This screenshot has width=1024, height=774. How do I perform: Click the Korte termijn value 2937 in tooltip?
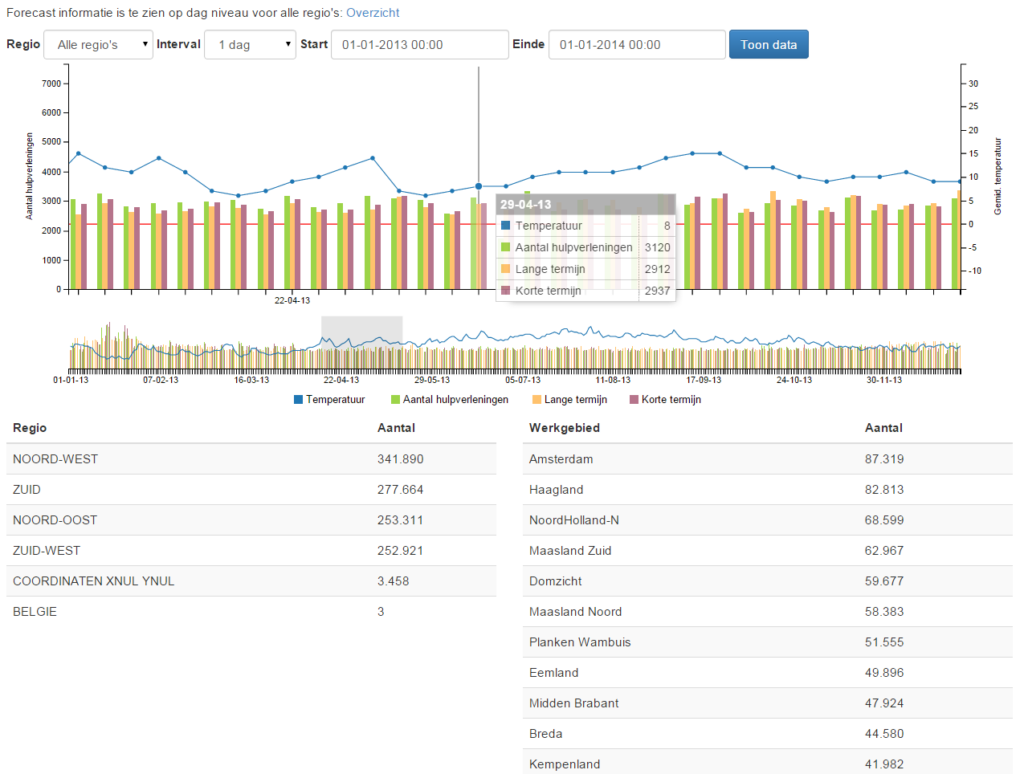click(657, 291)
